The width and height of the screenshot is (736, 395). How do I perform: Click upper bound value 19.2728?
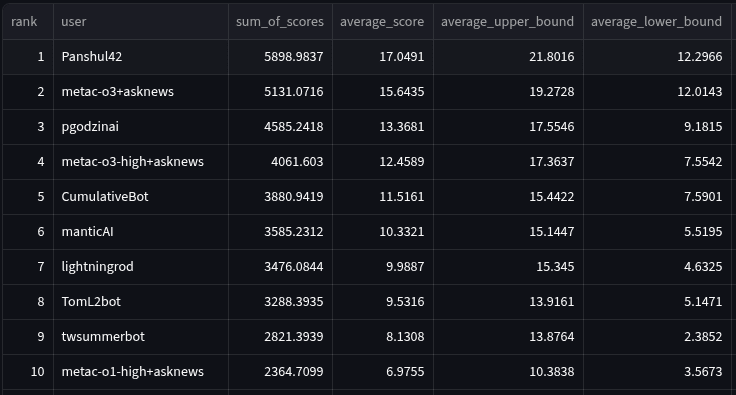tap(508, 92)
